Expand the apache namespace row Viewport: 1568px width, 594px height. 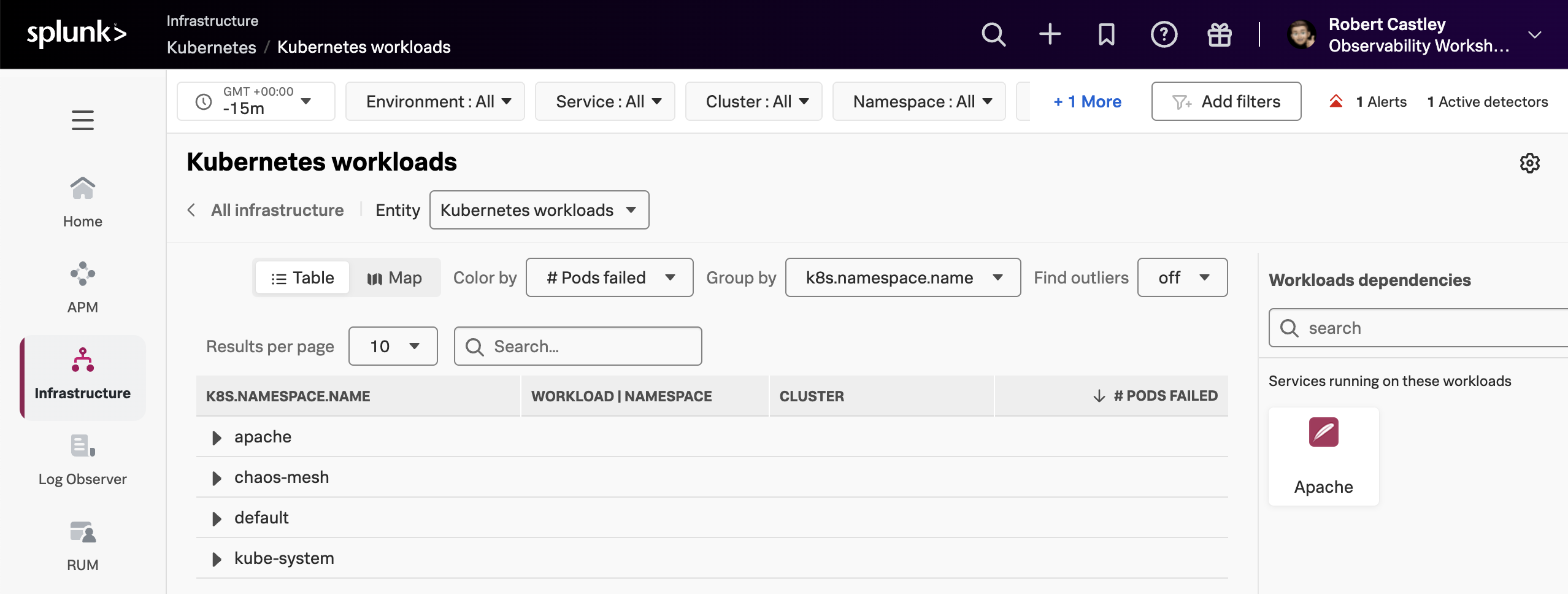(217, 438)
